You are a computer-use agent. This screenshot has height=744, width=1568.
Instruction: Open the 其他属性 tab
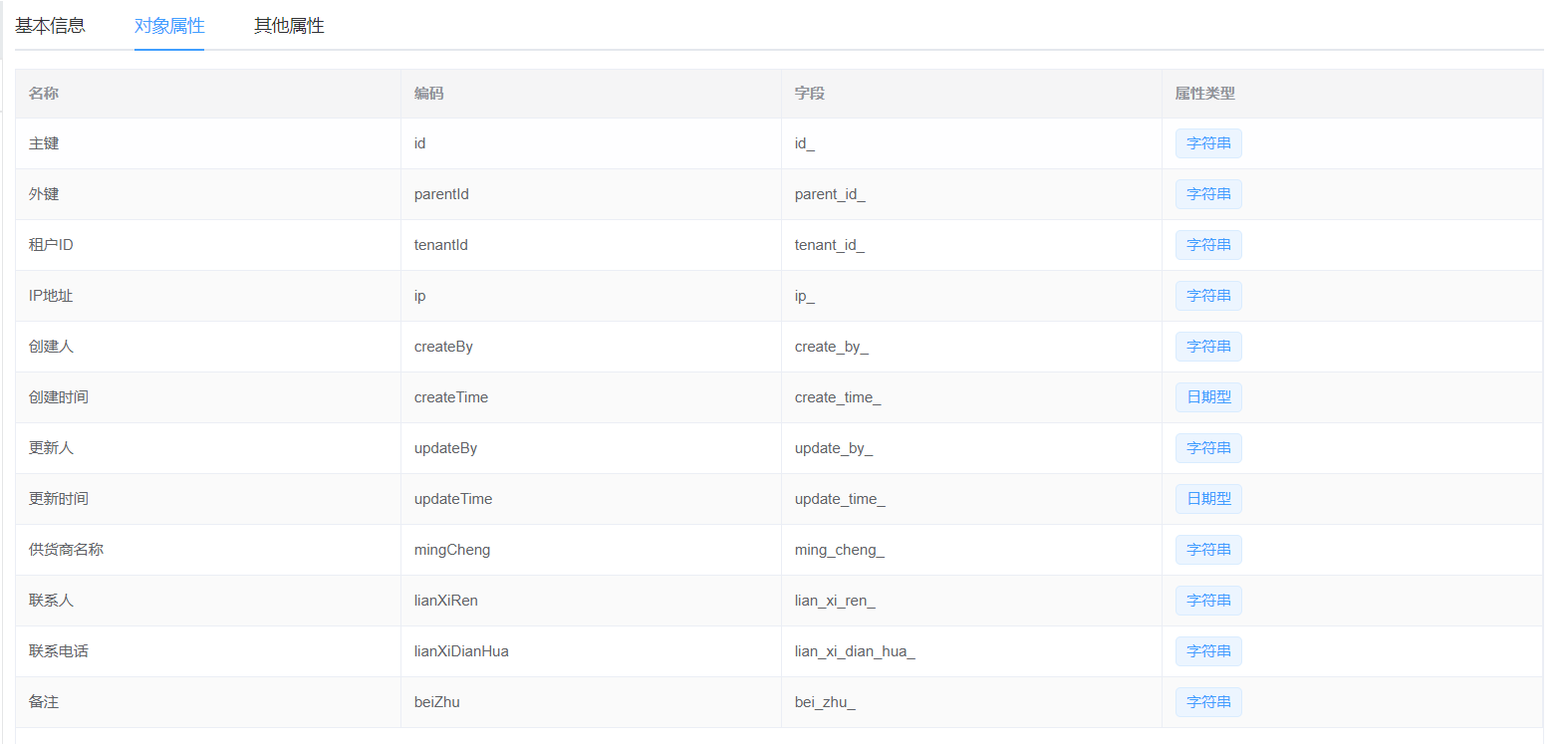click(289, 26)
